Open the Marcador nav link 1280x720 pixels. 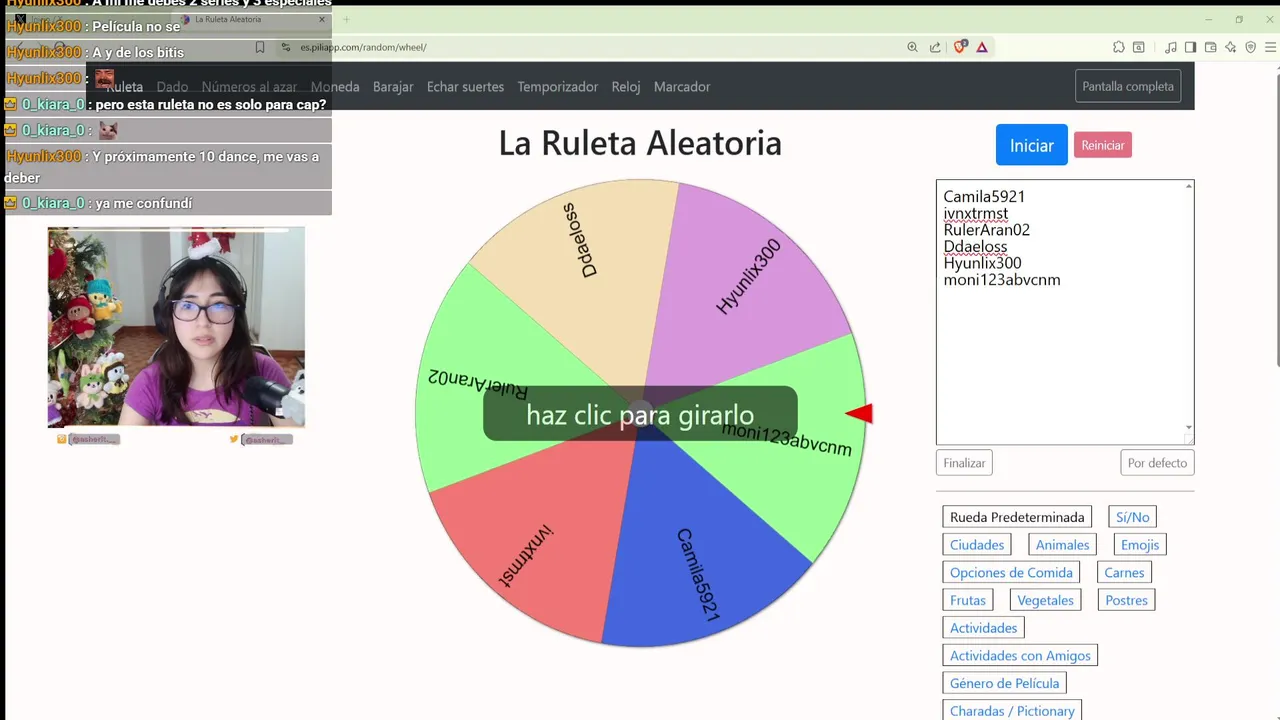[682, 87]
